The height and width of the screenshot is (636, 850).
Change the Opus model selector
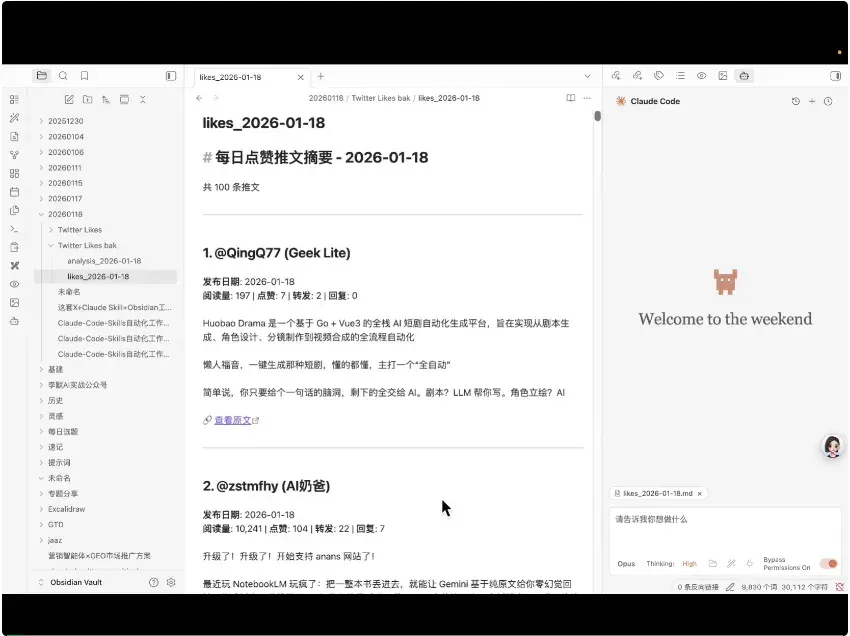pyautogui.click(x=626, y=564)
